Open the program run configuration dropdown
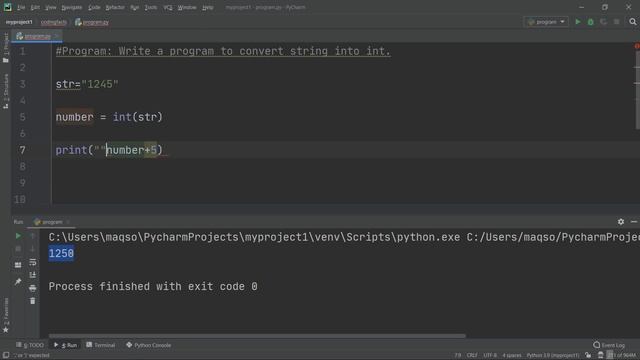 coord(546,22)
